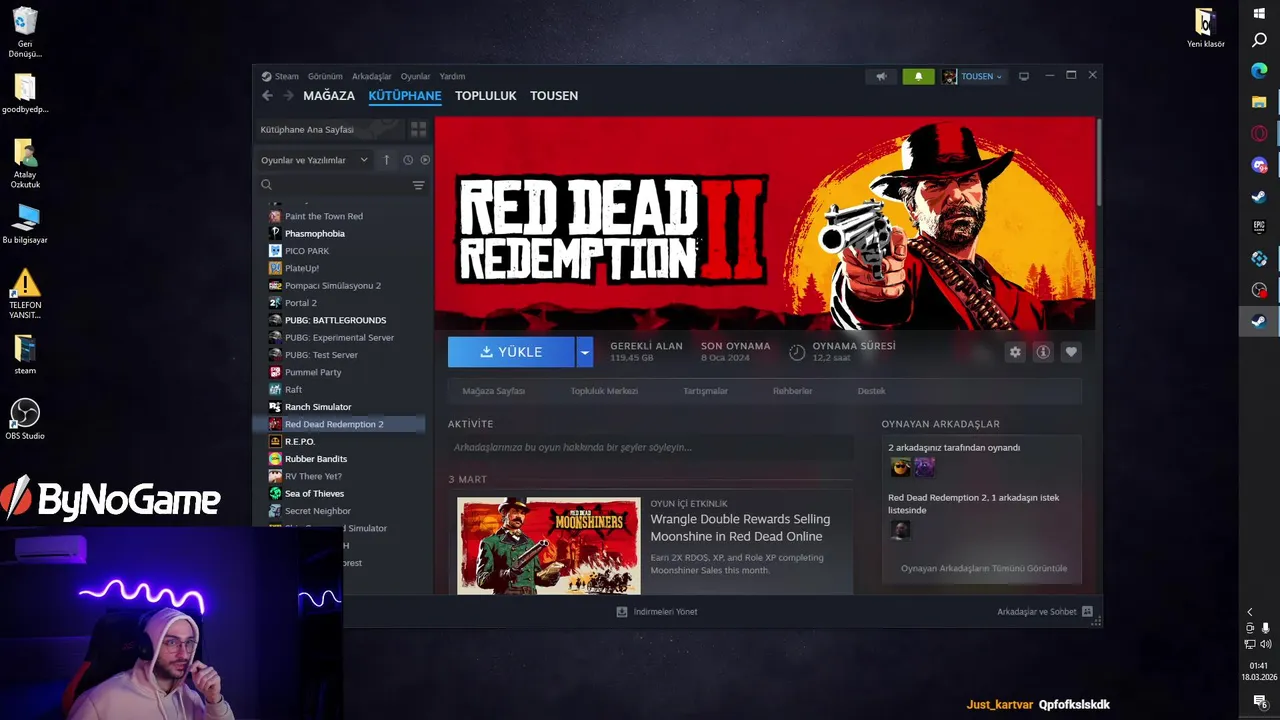1280x720 pixels.
Task: Expand Oyunlar ve Yazılımlar dropdown
Action: [314, 160]
